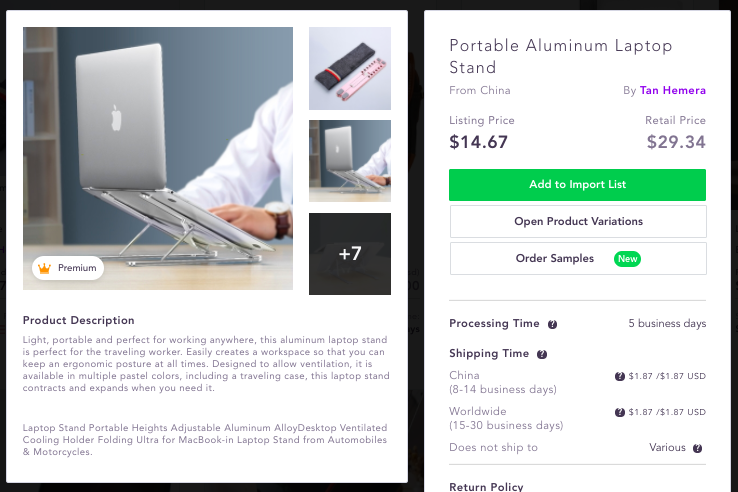Image resolution: width=738 pixels, height=492 pixels.
Task: Add the laptop stand to Import List
Action: coord(578,185)
